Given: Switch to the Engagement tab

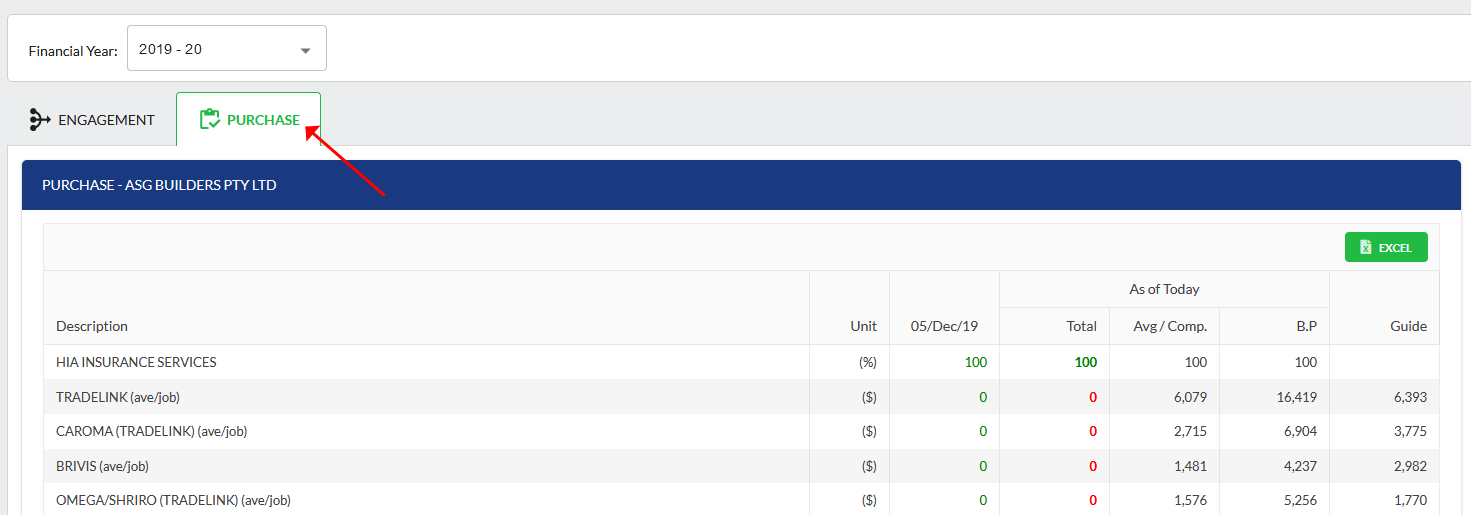Looking at the screenshot, I should coord(106,120).
